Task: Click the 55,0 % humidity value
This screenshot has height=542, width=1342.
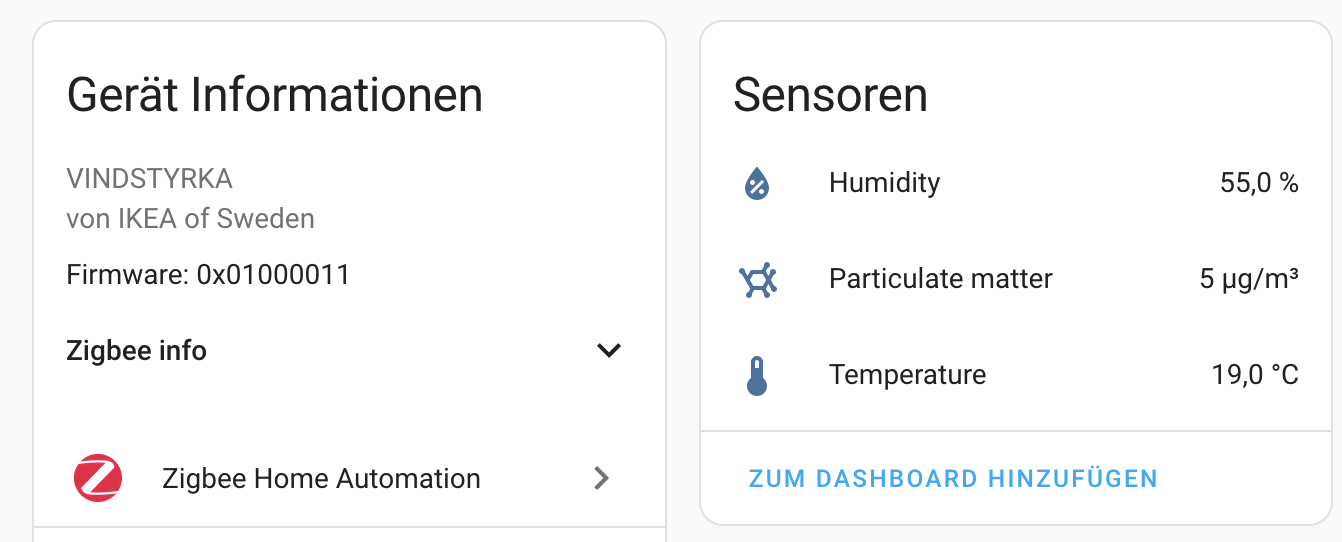Action: pos(1258,183)
